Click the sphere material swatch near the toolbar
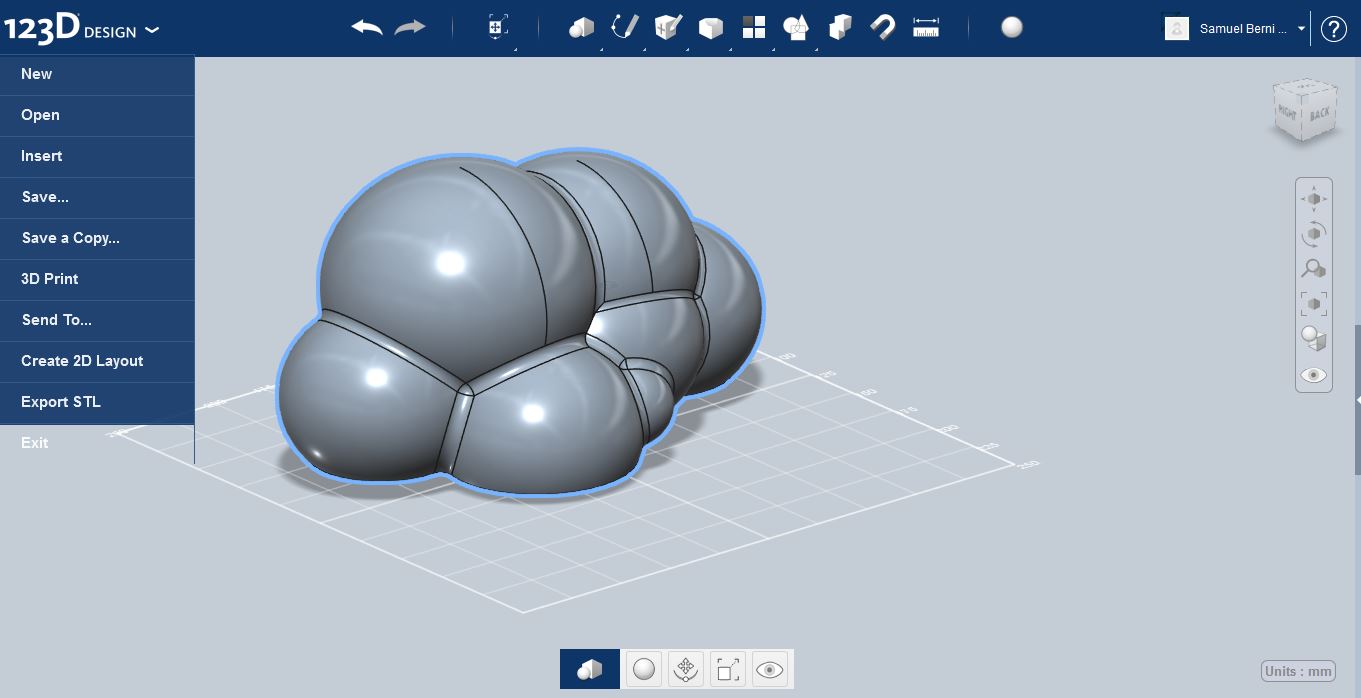The height and width of the screenshot is (698, 1361). [x=1012, y=28]
